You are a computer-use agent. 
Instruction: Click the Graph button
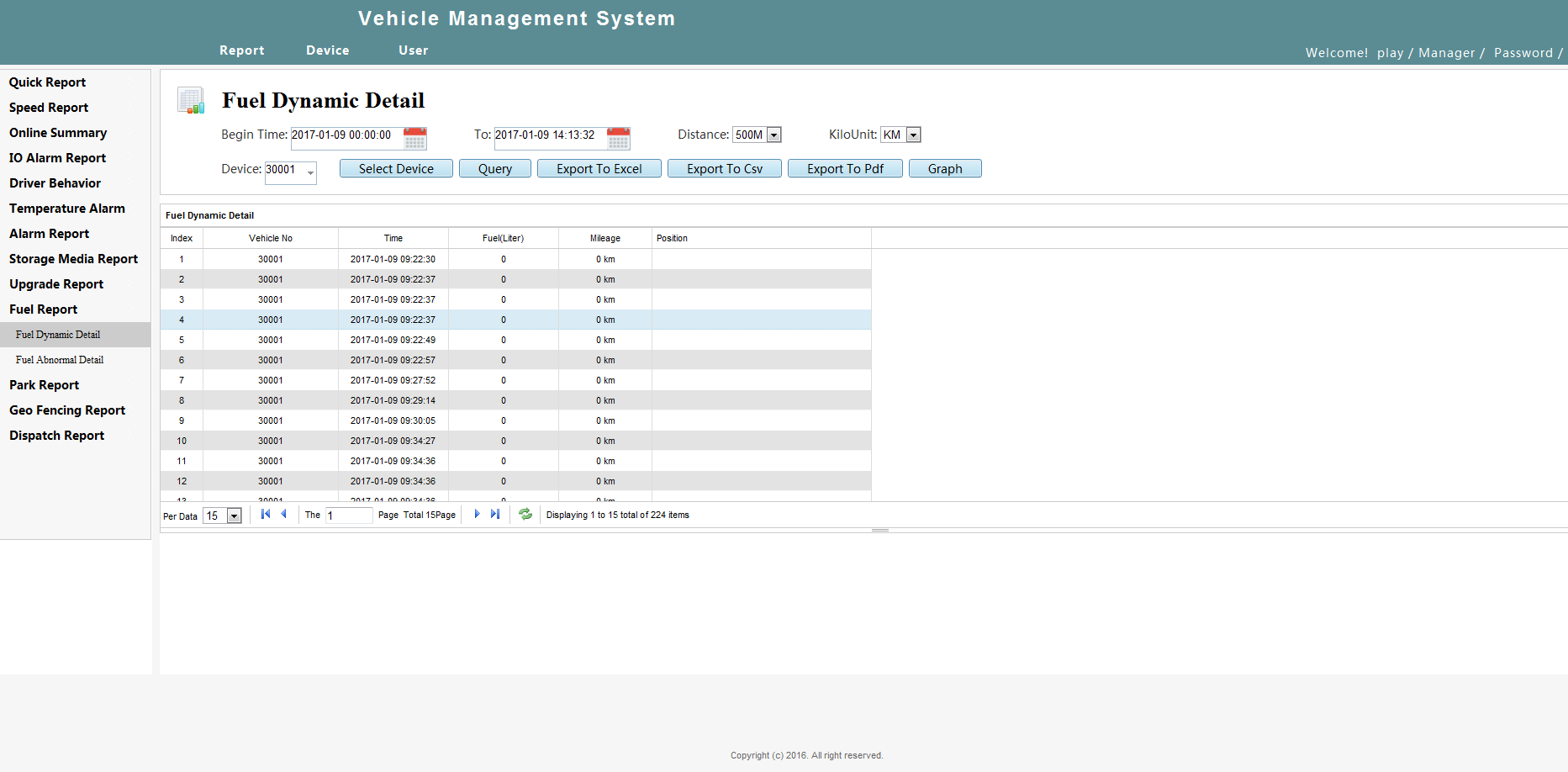(945, 168)
